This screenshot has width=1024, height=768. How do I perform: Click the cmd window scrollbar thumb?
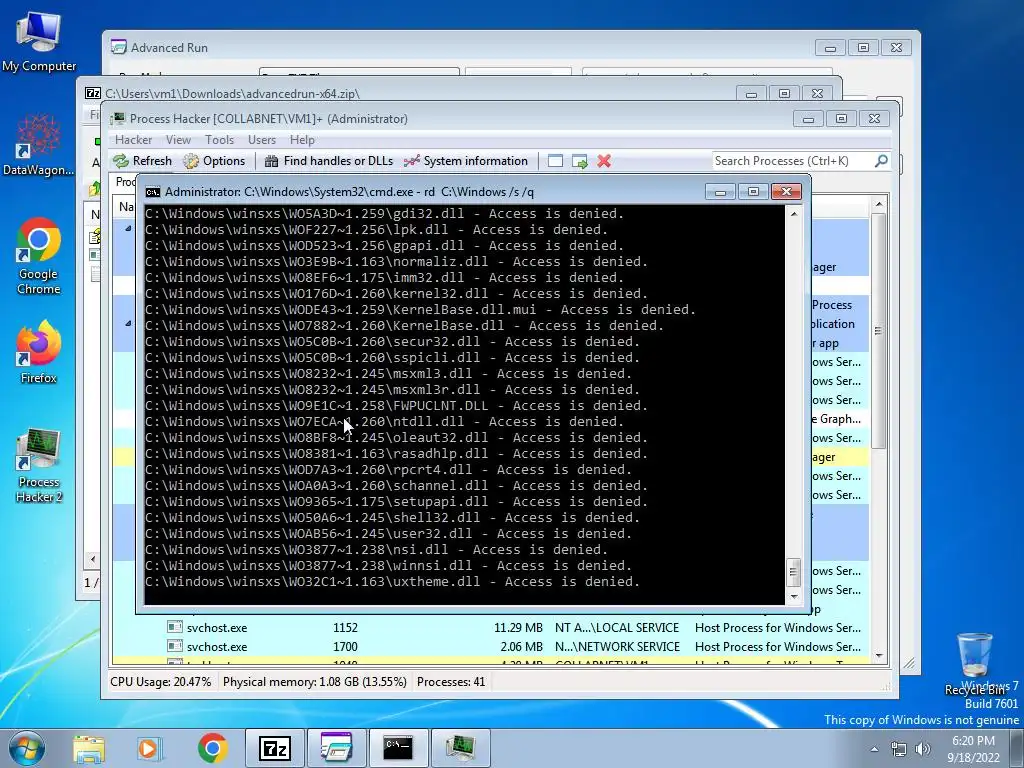tap(794, 573)
